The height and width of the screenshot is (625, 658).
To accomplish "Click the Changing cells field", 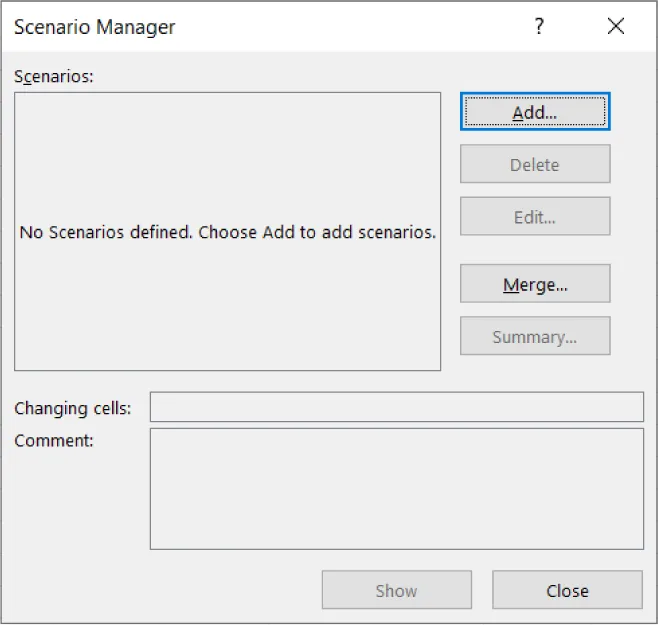I will (396, 407).
